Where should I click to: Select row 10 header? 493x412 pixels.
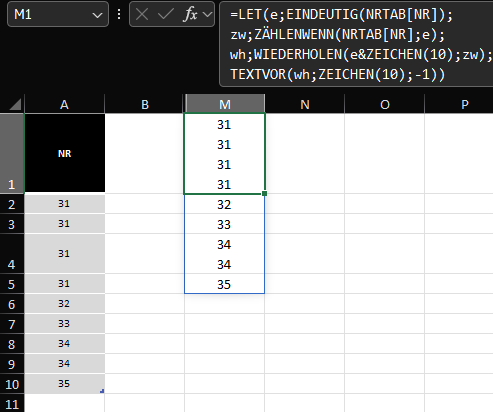pyautogui.click(x=12, y=384)
